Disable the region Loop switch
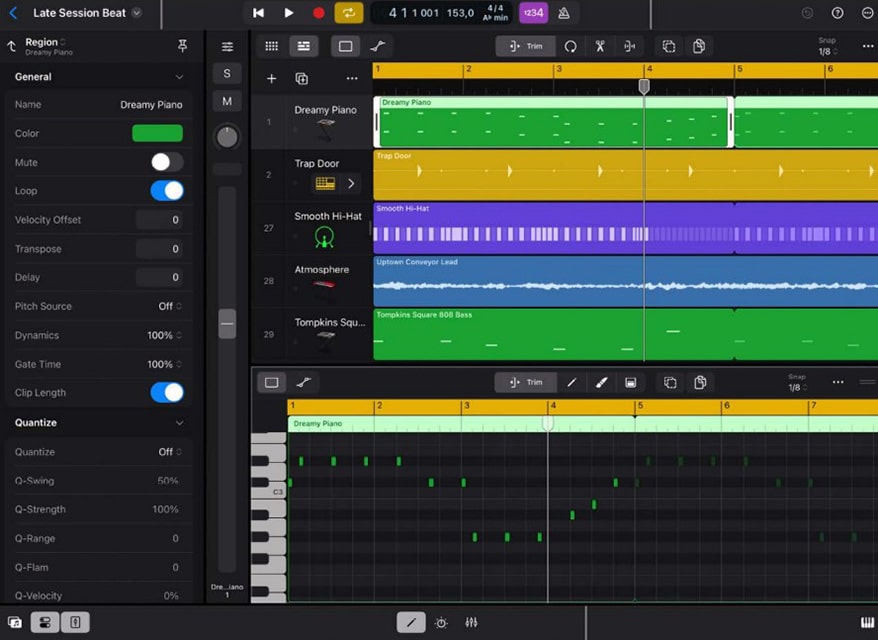 [x=167, y=191]
